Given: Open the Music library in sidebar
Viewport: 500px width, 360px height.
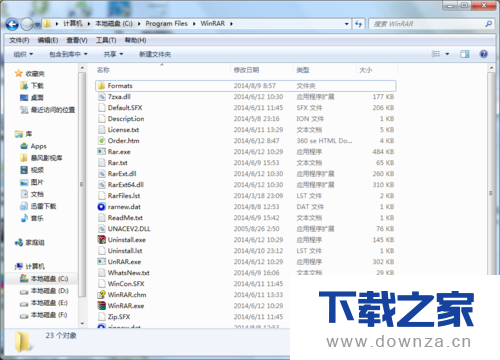Looking at the screenshot, I should pyautogui.click(x=32, y=218).
